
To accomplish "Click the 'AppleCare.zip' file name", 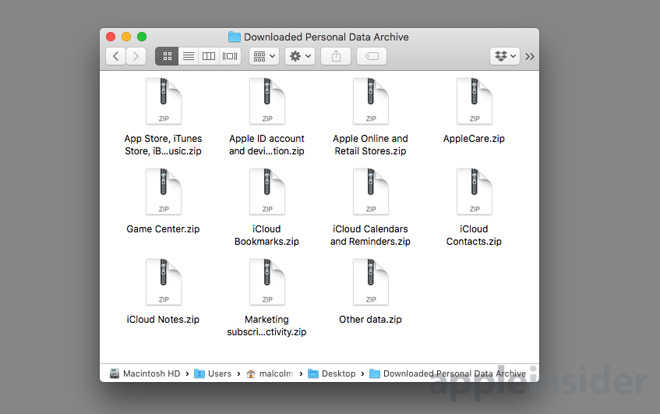I will click(474, 139).
